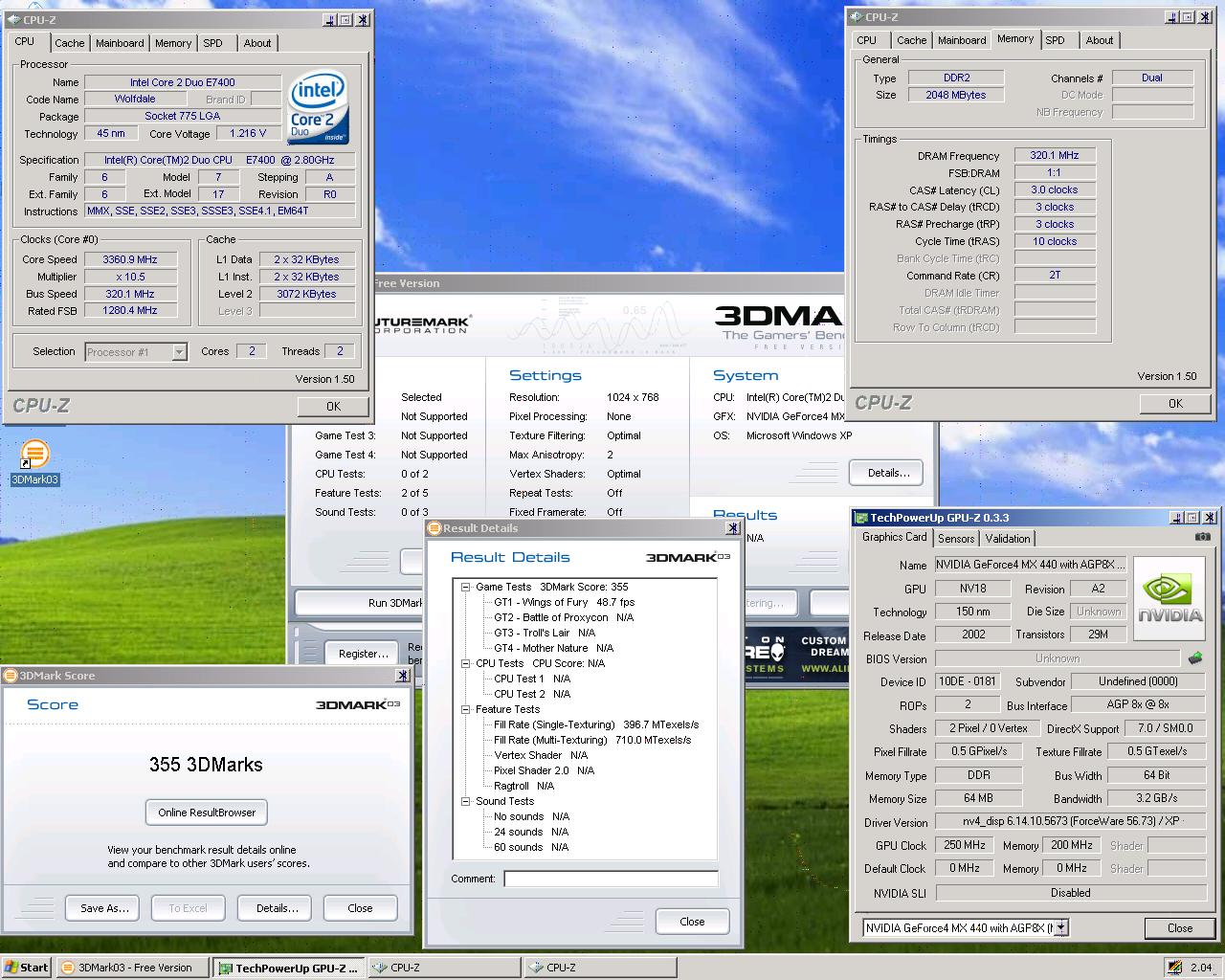Click the DRAM Frequency value 320.1 MHz
This screenshot has height=980, width=1225.
click(x=1055, y=155)
